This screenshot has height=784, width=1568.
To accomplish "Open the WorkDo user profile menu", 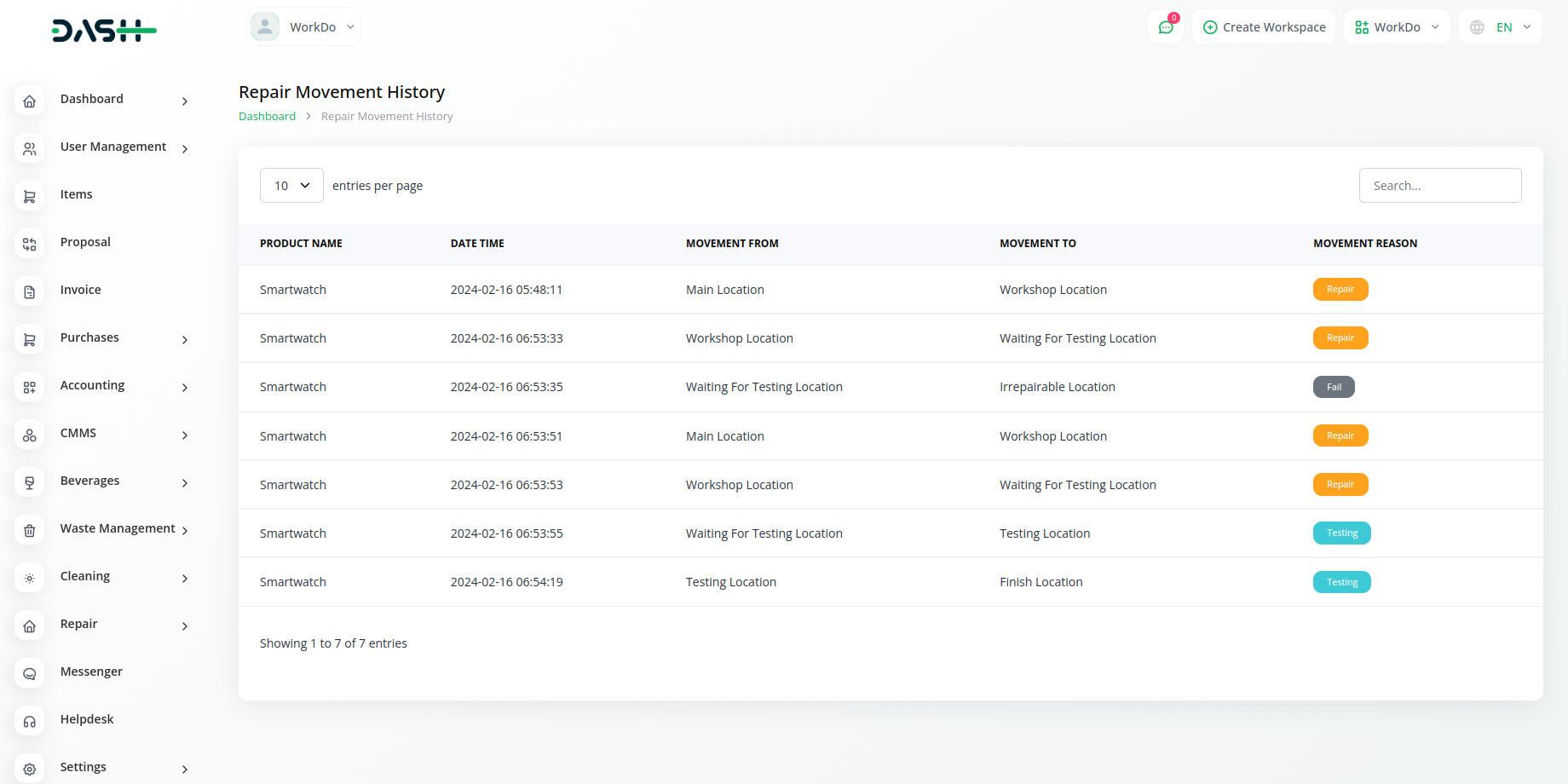I will click(303, 27).
